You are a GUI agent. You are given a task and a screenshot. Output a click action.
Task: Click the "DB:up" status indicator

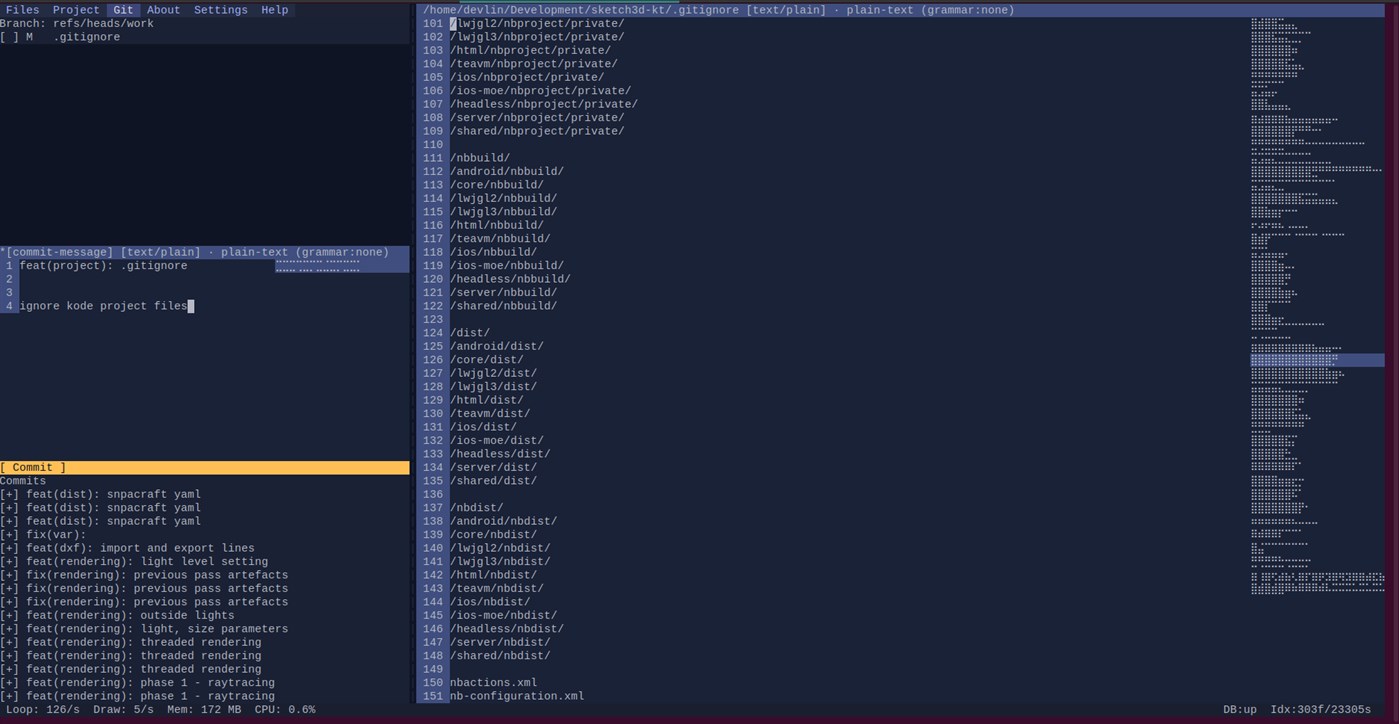1240,710
